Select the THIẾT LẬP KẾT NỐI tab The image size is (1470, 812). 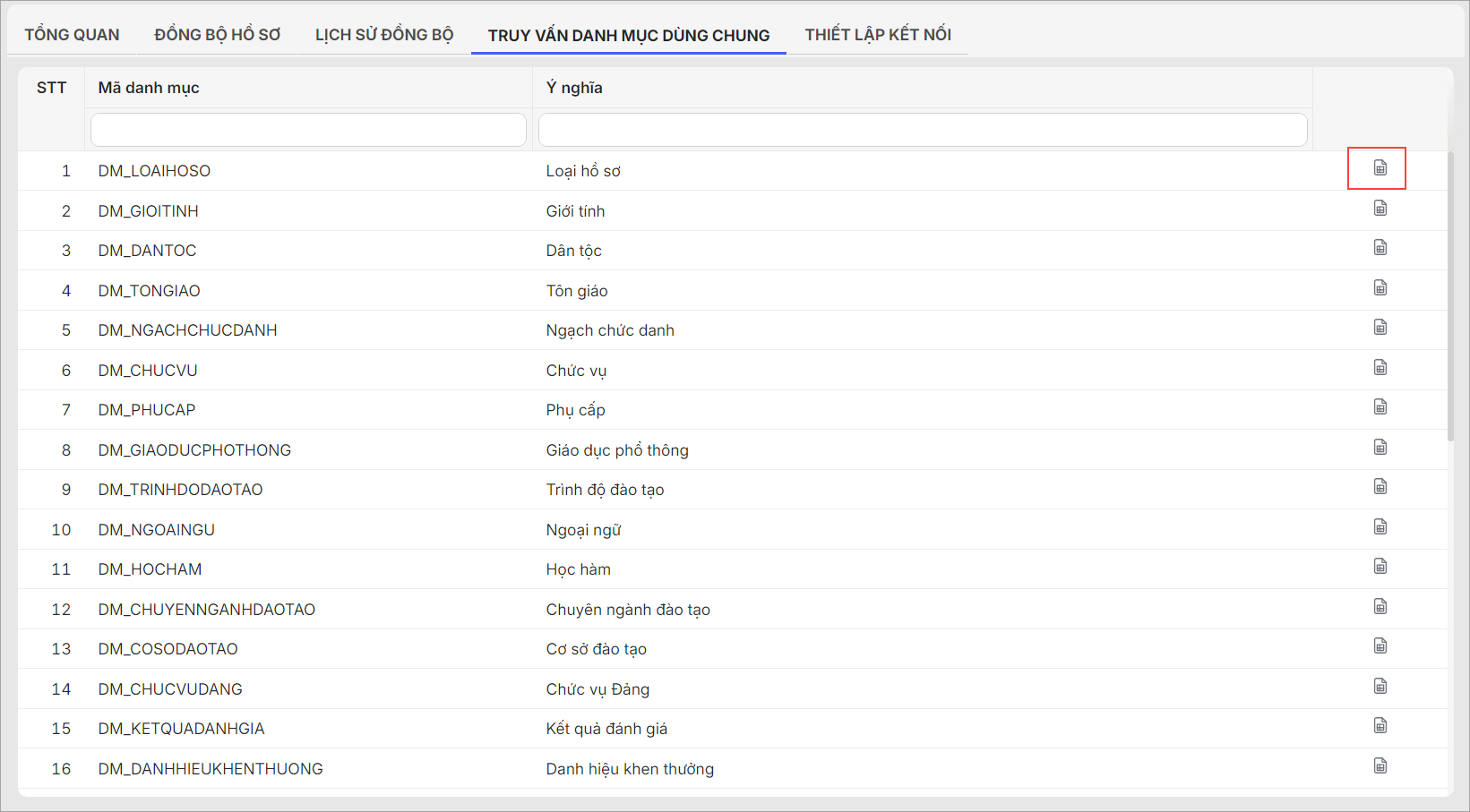click(877, 35)
